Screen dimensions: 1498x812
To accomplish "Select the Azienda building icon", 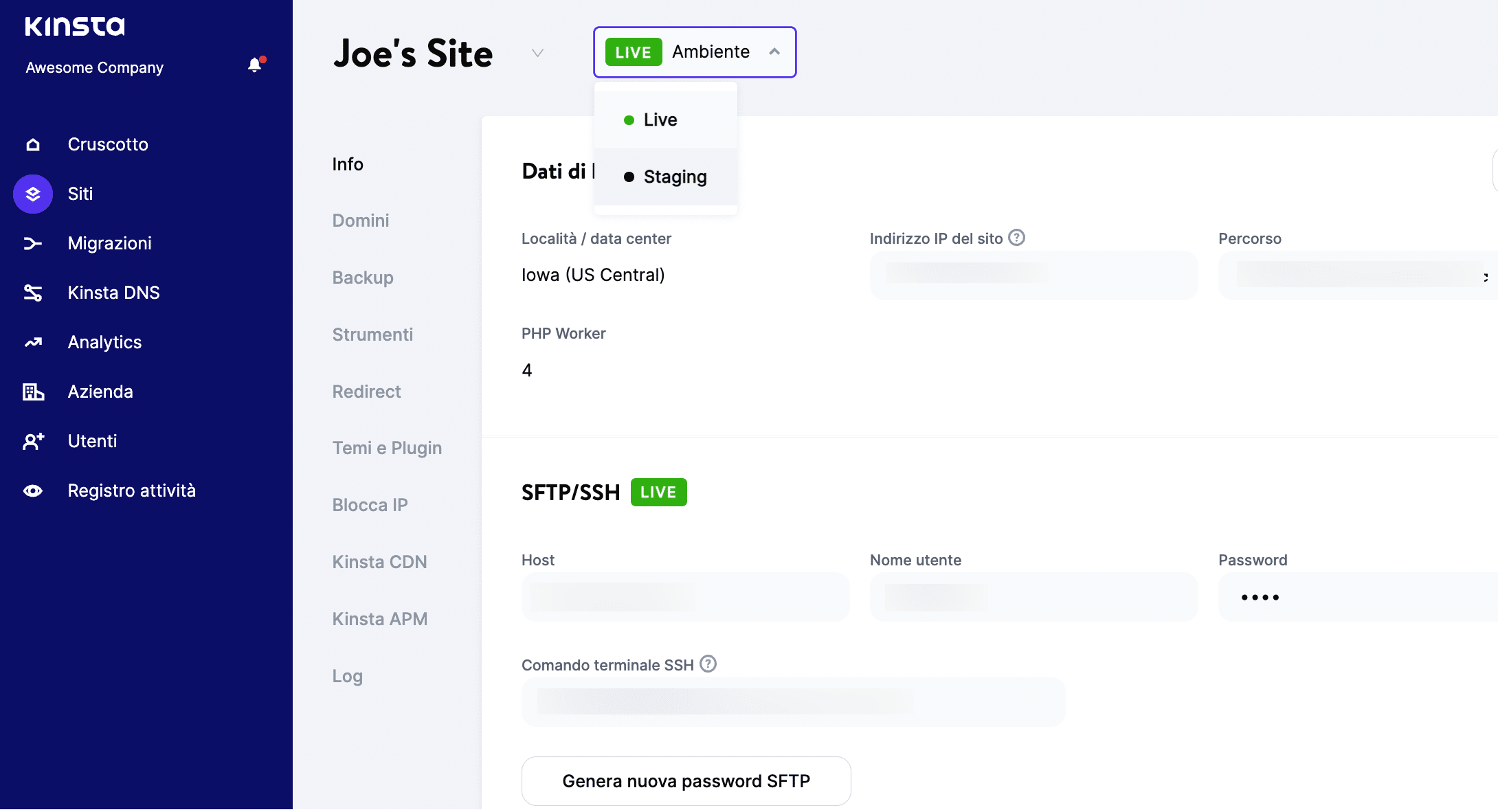I will pyautogui.click(x=32, y=392).
